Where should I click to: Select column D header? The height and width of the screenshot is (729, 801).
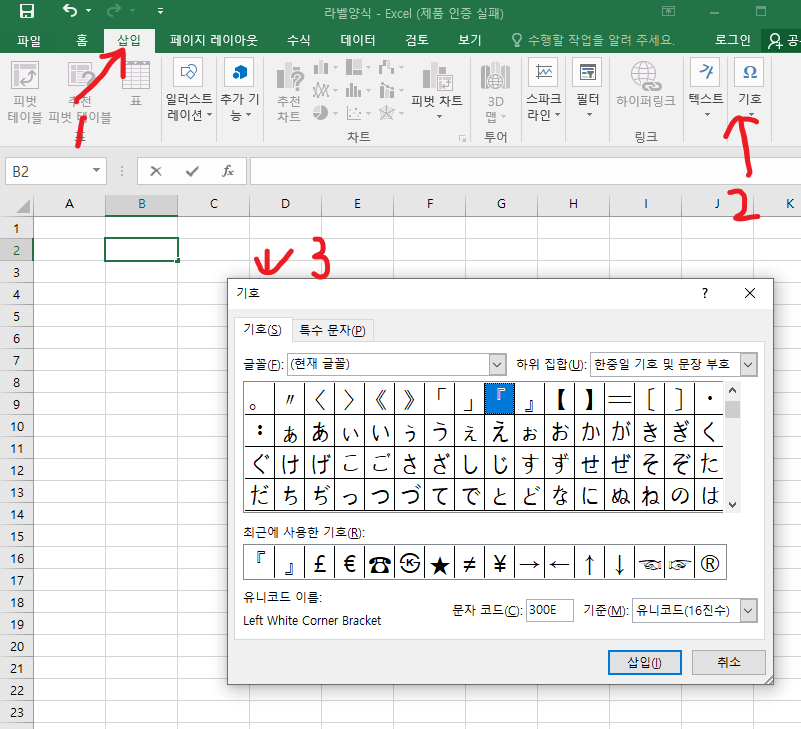[x=285, y=204]
